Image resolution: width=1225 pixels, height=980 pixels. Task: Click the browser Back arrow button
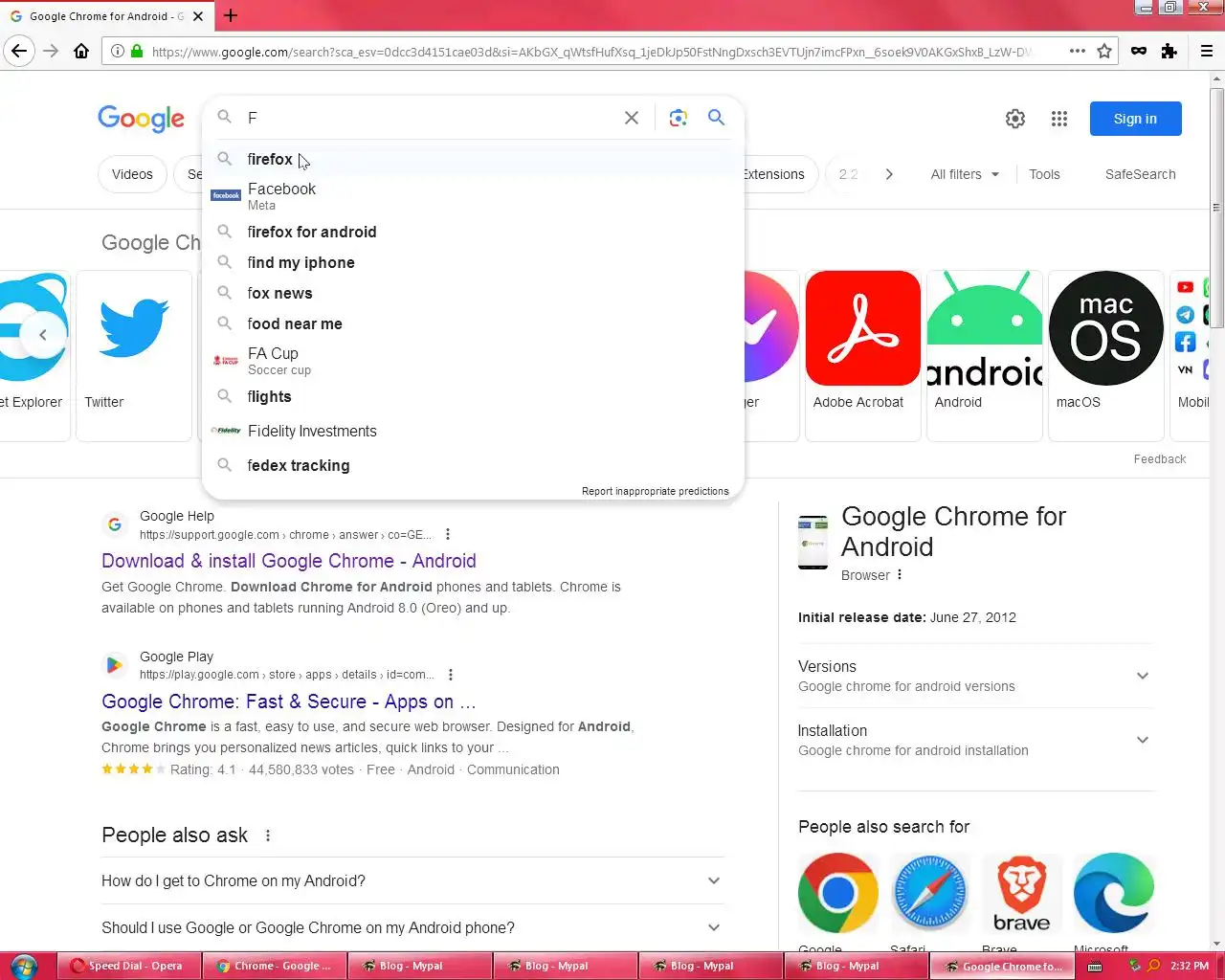(19, 52)
